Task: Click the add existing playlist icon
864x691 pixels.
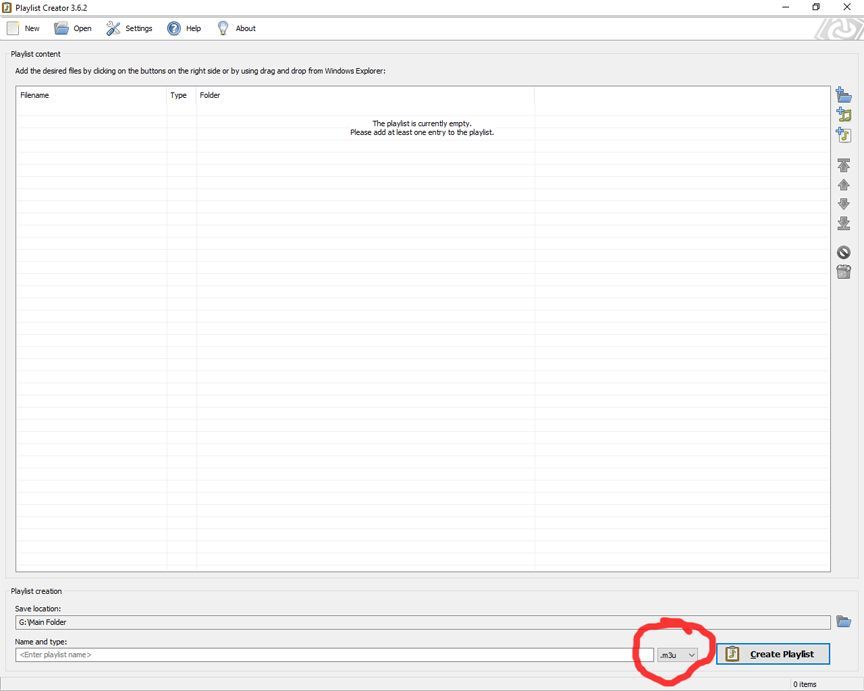Action: coord(843,135)
